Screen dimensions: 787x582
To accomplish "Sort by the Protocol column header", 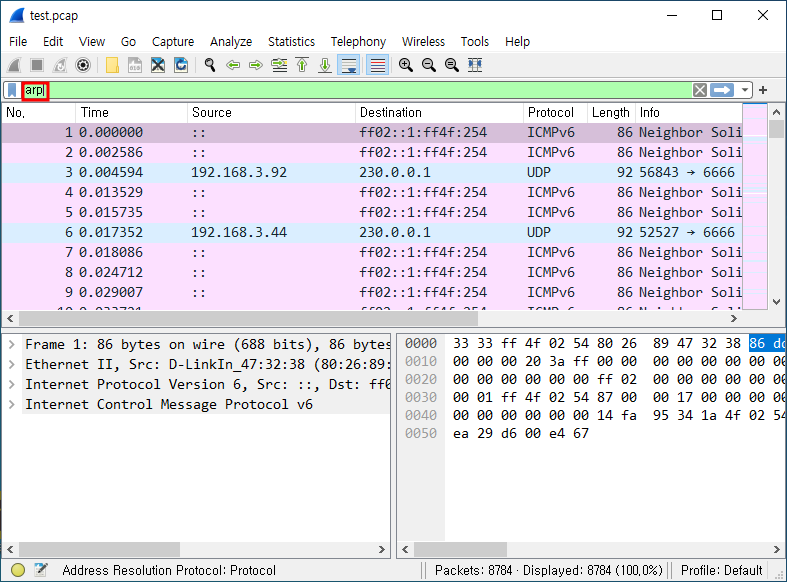I will [555, 113].
